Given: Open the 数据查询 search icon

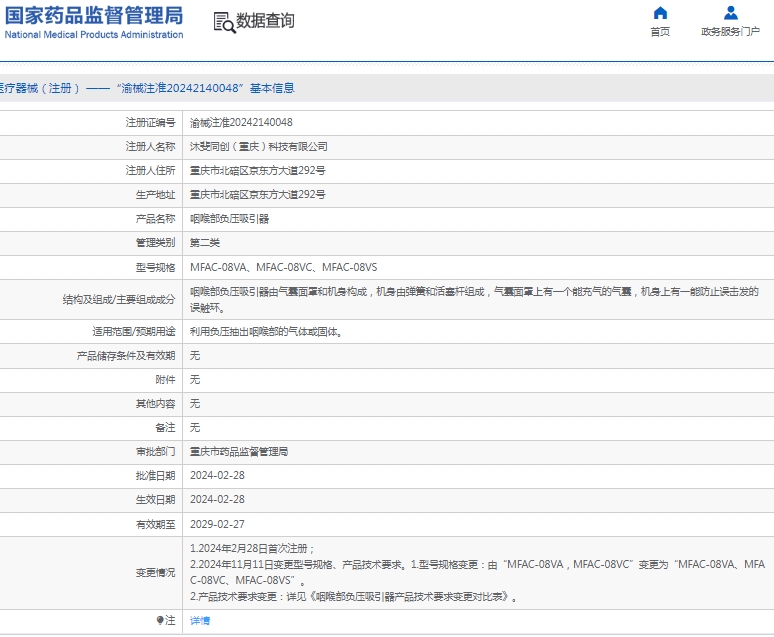Looking at the screenshot, I should (225, 22).
